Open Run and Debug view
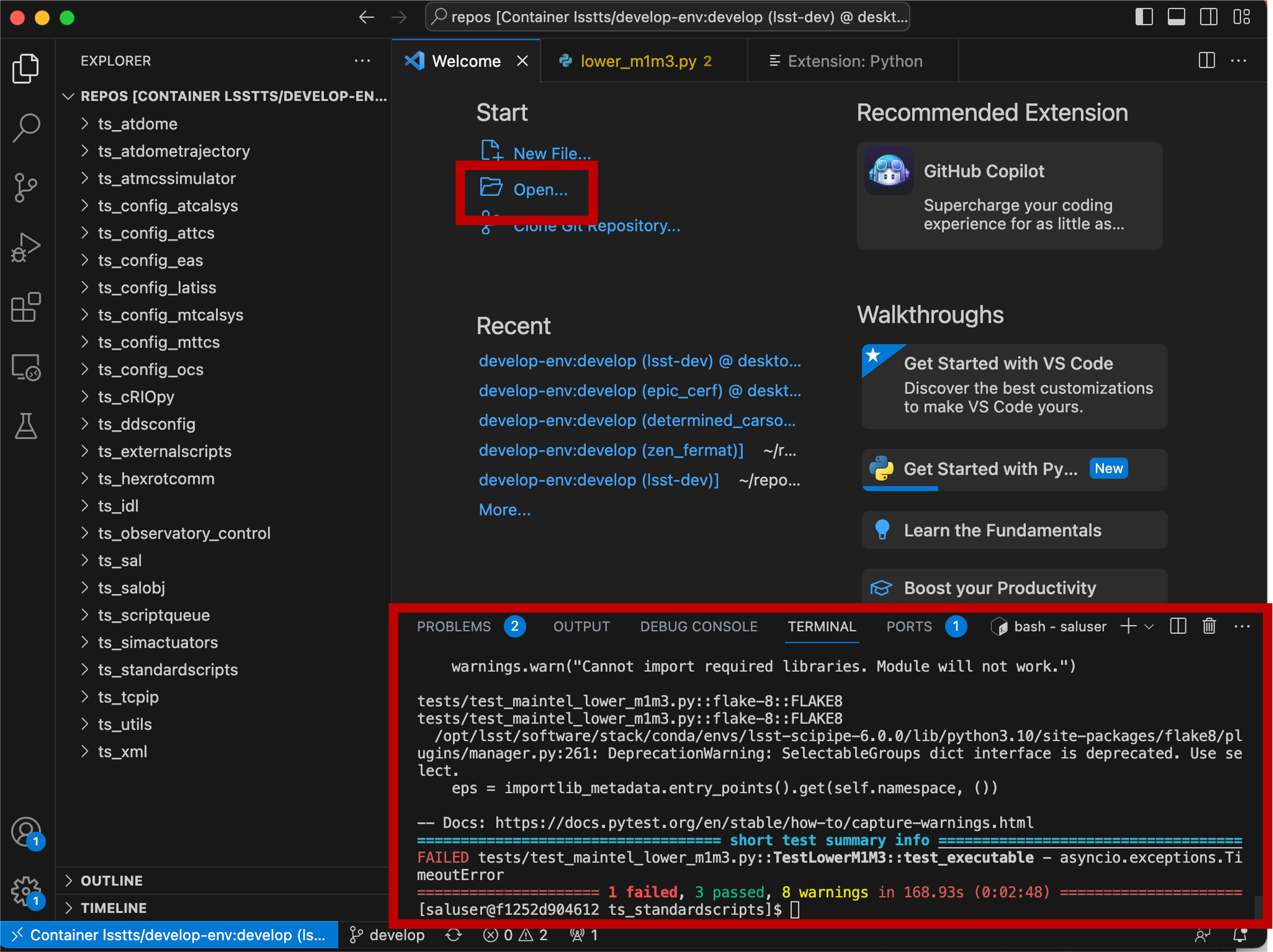 coord(26,248)
